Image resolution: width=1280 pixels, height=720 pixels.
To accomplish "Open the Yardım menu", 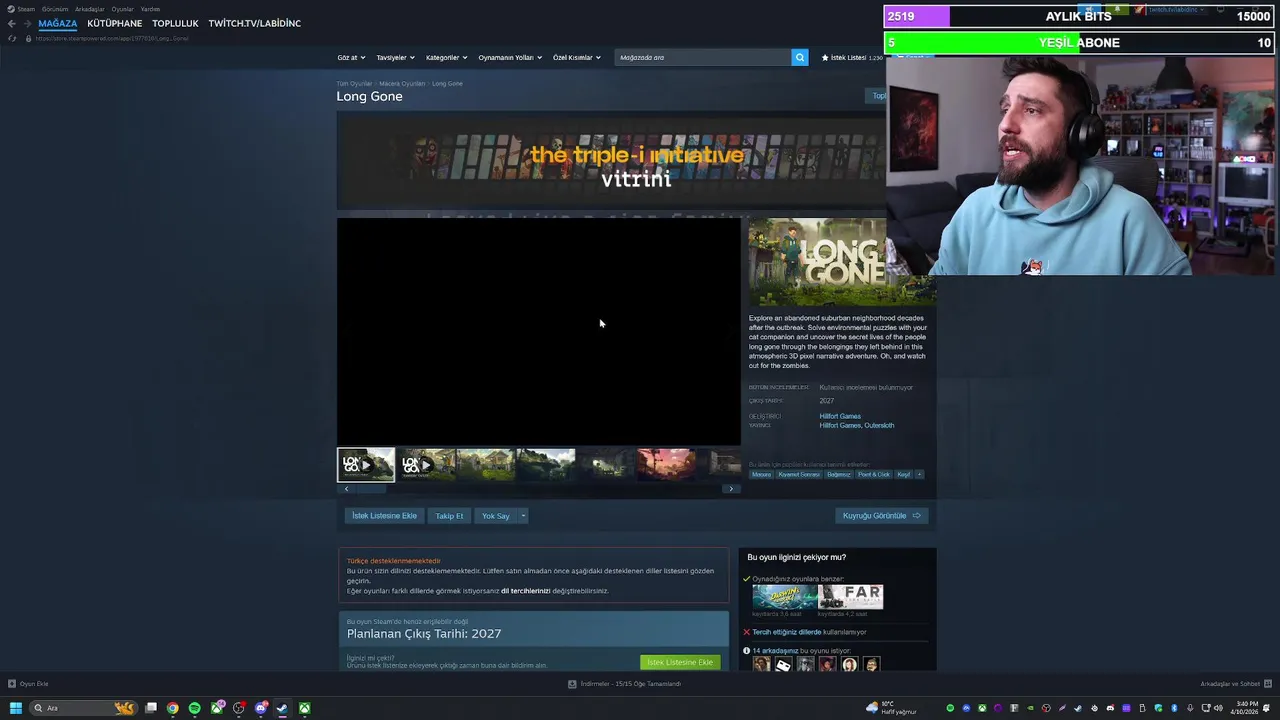I will [x=150, y=9].
